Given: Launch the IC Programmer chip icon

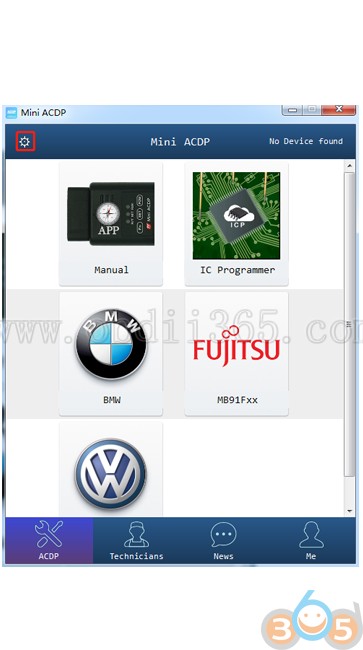Looking at the screenshot, I should (236, 216).
